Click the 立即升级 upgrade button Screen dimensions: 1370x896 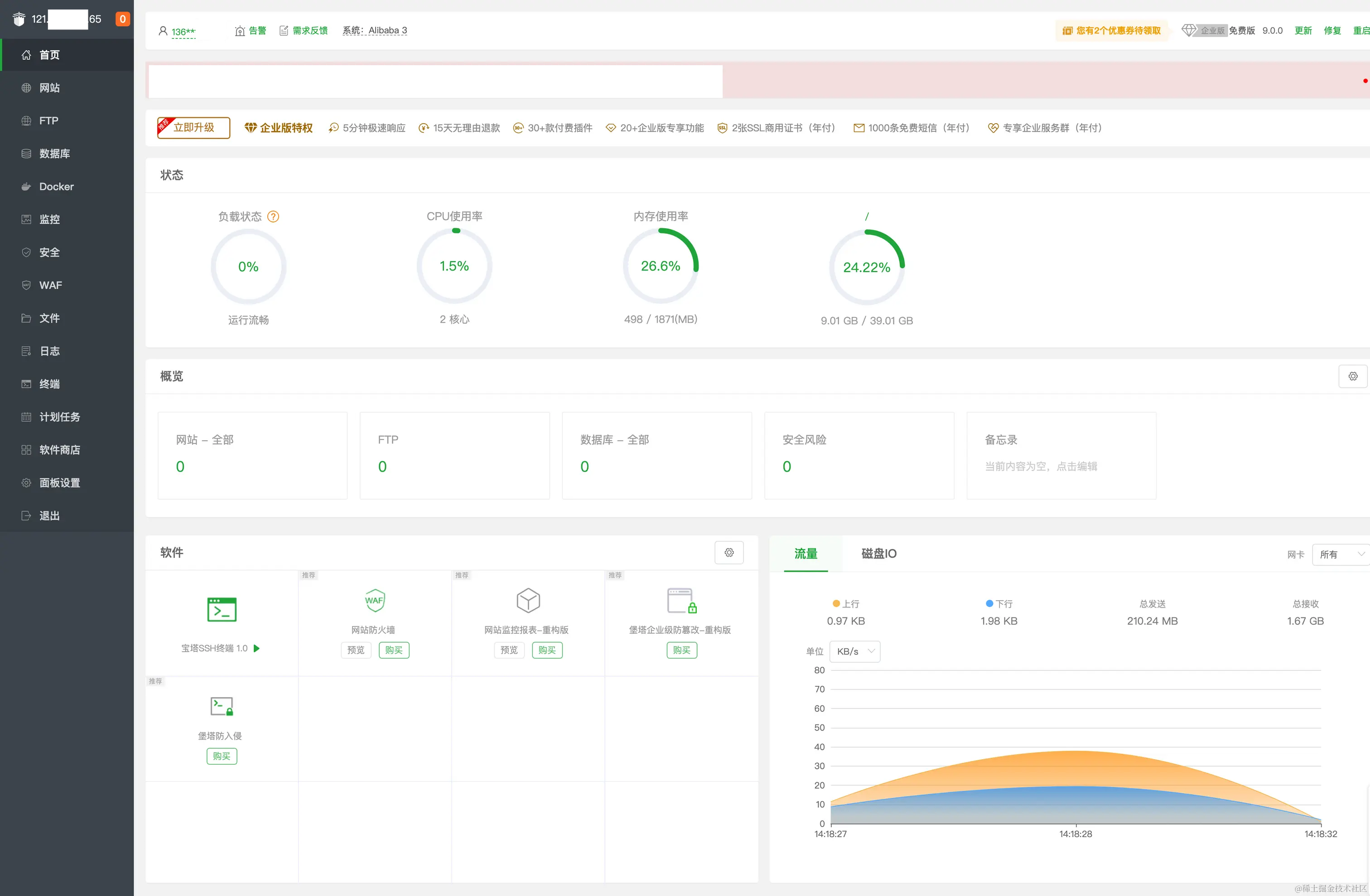click(x=193, y=127)
